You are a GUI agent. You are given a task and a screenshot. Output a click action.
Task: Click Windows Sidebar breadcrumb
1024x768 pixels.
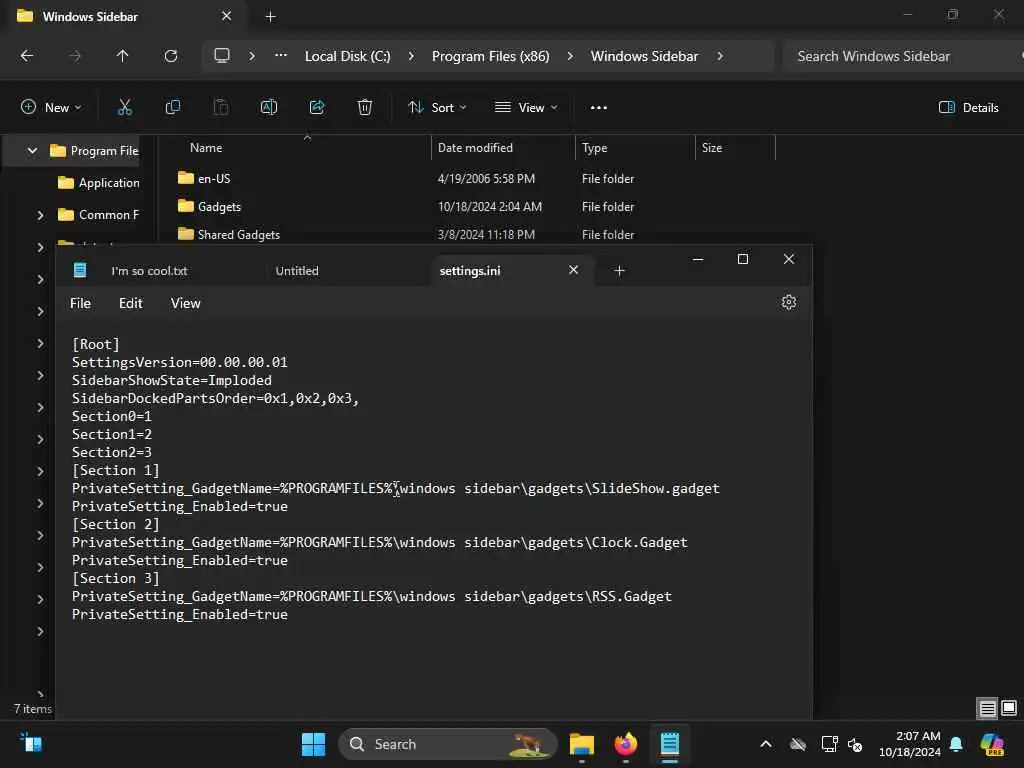[x=645, y=56]
